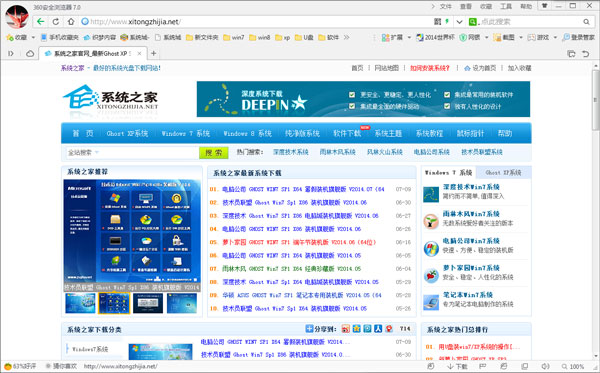The image size is (600, 373).
Task: Open 登录管家 login manager
Action: pos(578,37)
